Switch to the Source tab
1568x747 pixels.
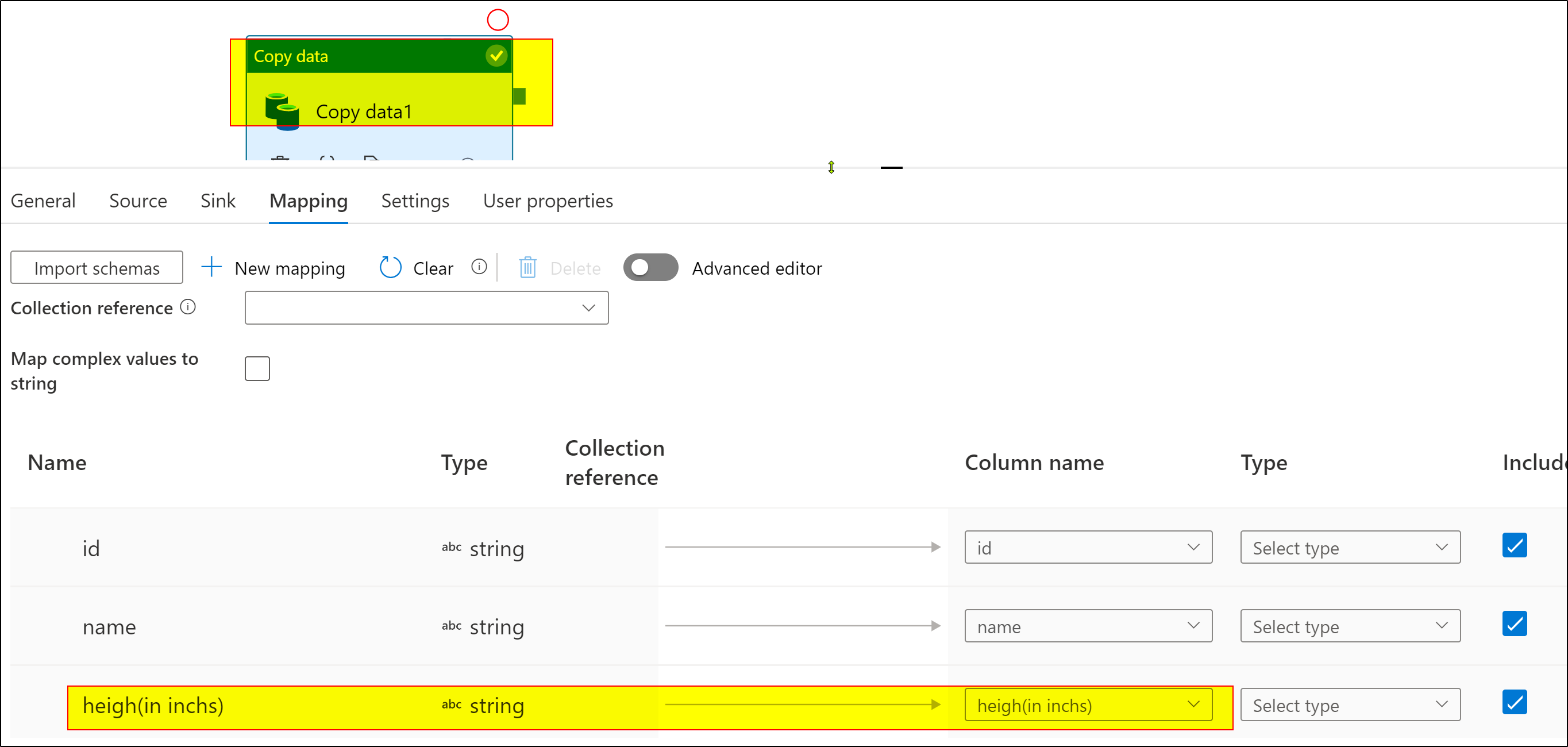[138, 201]
